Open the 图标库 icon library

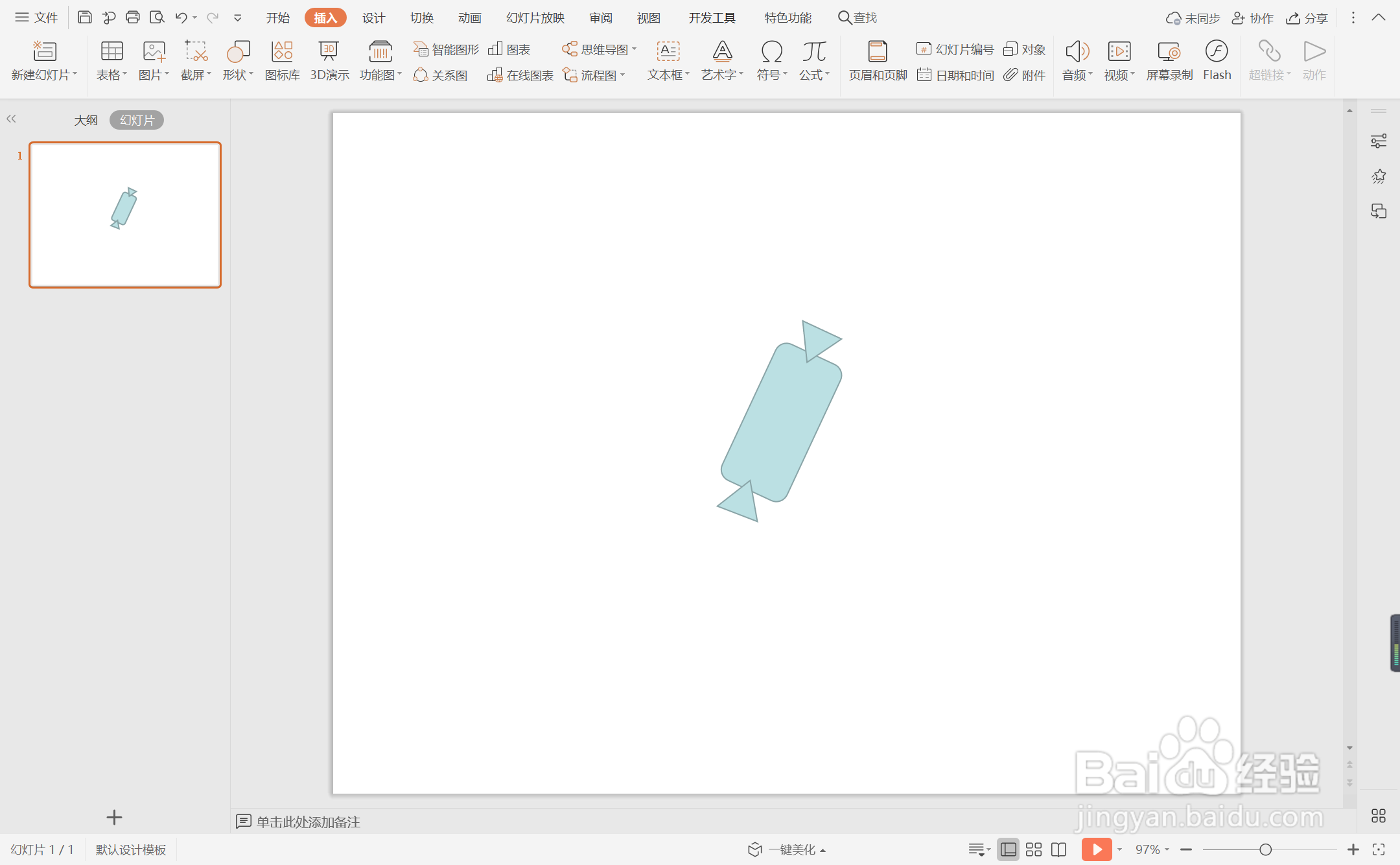(282, 61)
